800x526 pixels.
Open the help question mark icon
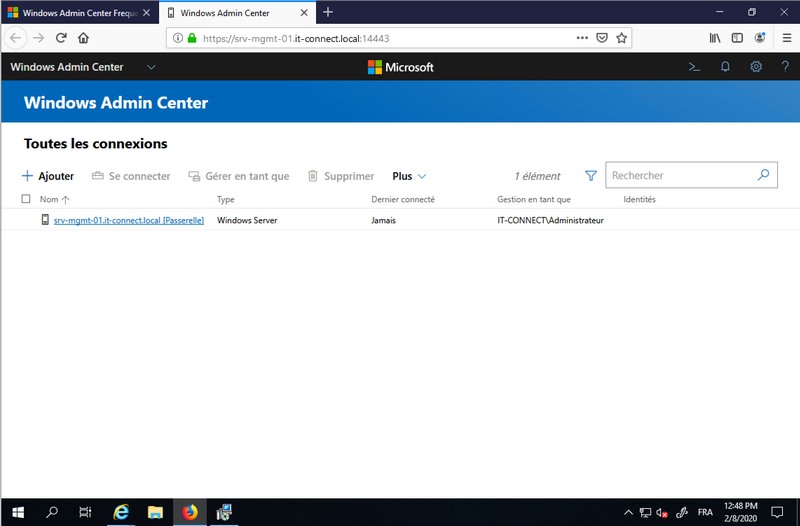pos(785,67)
